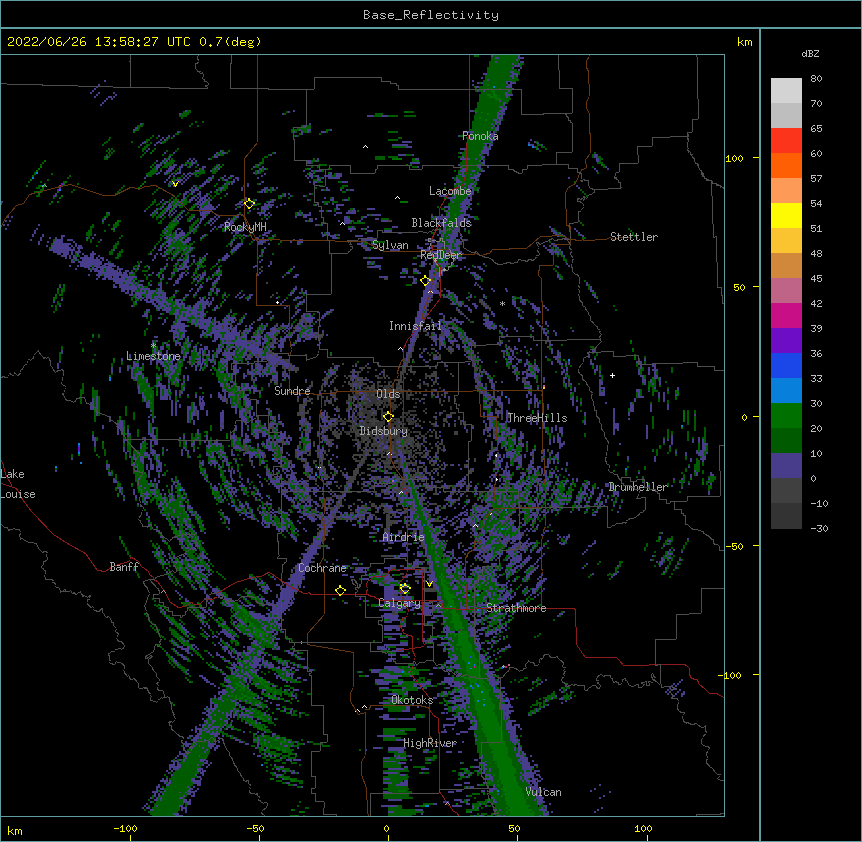862x842 pixels.
Task: Click the Strathmore label
Action: tap(516, 608)
